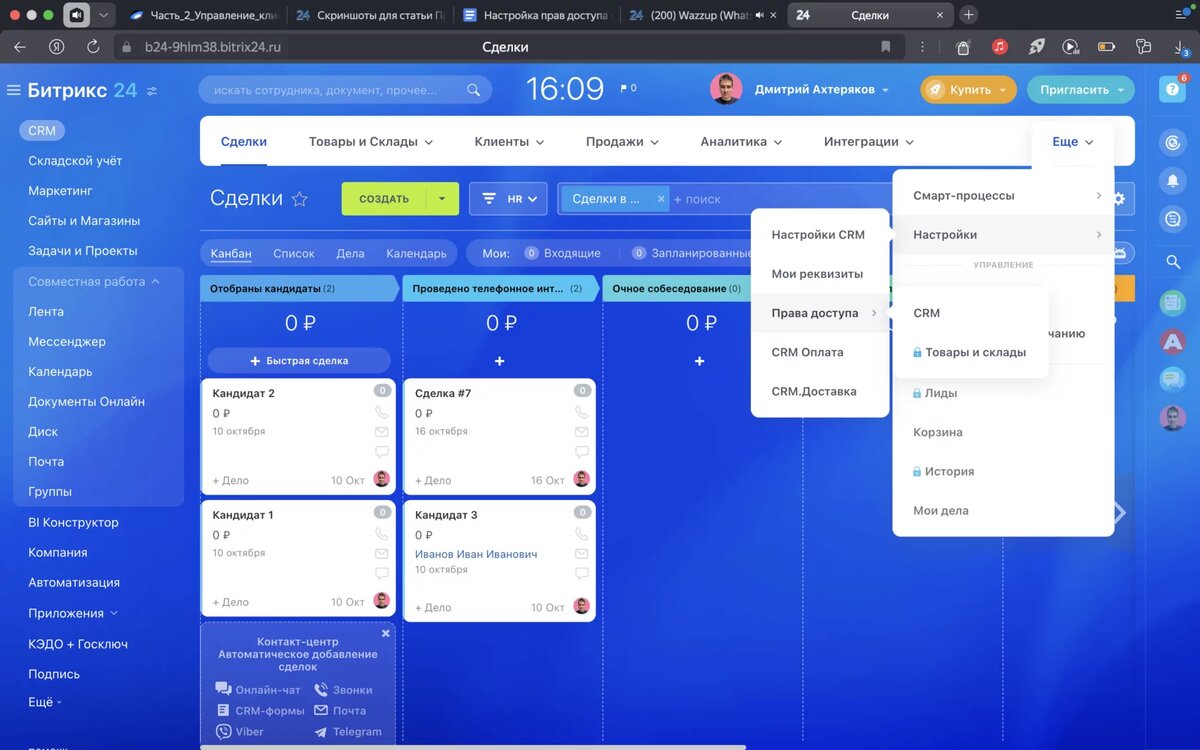The width and height of the screenshot is (1200, 750).
Task: Click bookmark icon in address bar
Action: (x=886, y=47)
